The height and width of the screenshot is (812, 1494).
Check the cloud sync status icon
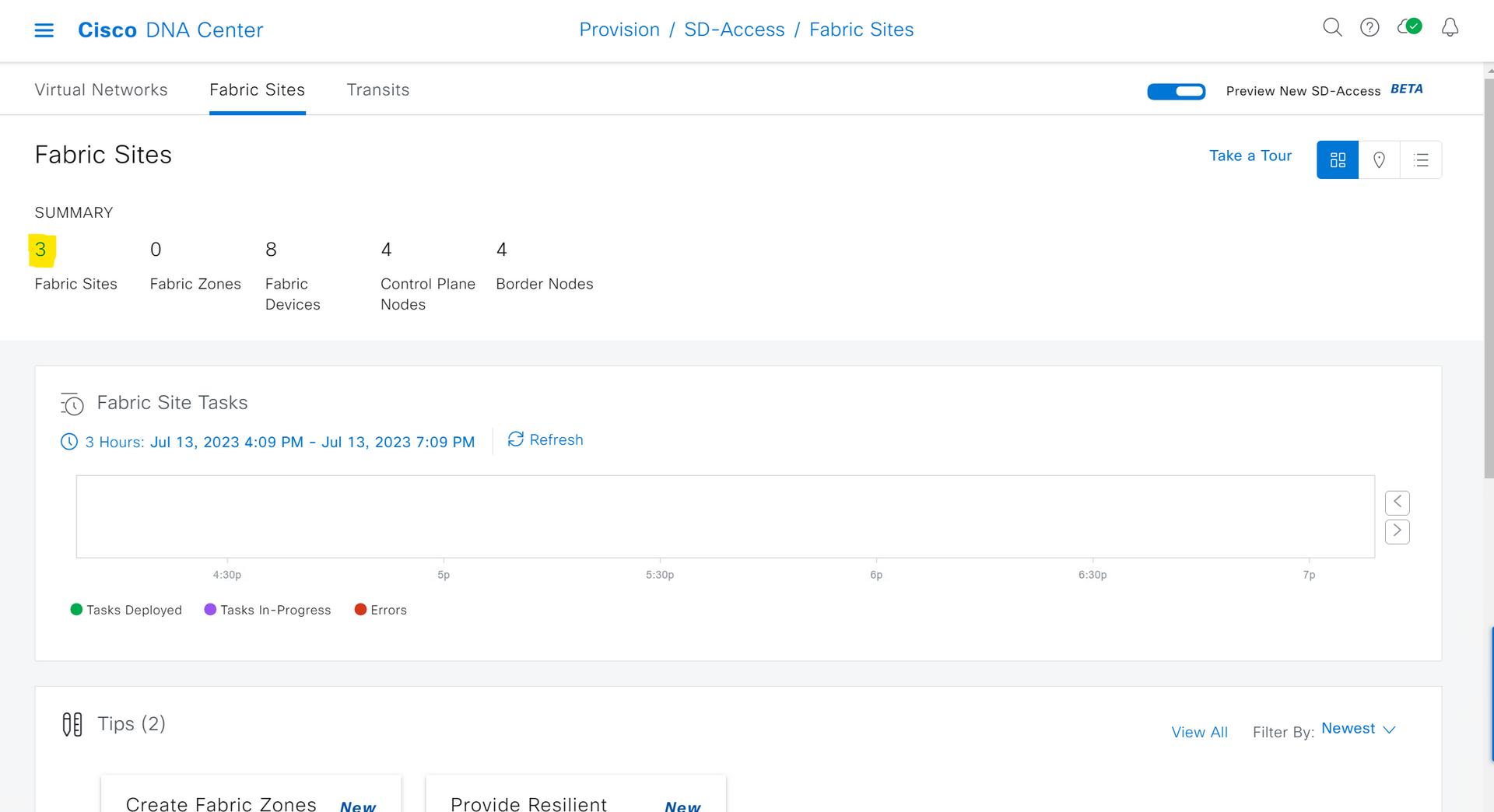click(1410, 26)
